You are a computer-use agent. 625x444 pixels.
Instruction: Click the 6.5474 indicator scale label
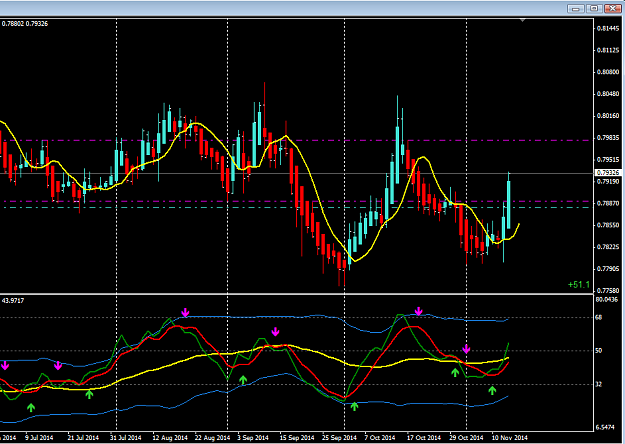[605, 427]
